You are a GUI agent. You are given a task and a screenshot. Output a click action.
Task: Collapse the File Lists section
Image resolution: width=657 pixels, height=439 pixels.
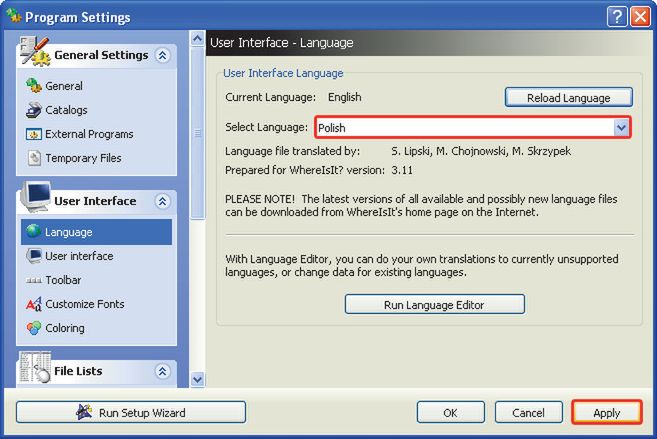pyautogui.click(x=162, y=371)
